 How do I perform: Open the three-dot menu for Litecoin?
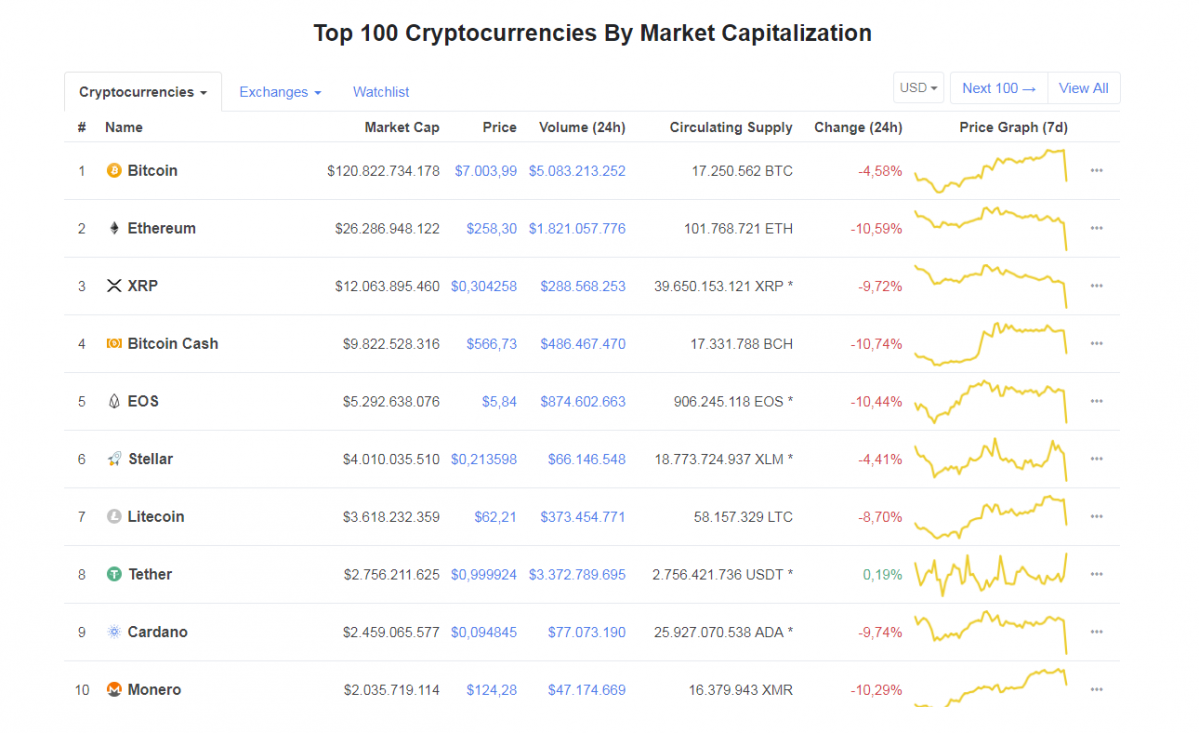(x=1096, y=517)
